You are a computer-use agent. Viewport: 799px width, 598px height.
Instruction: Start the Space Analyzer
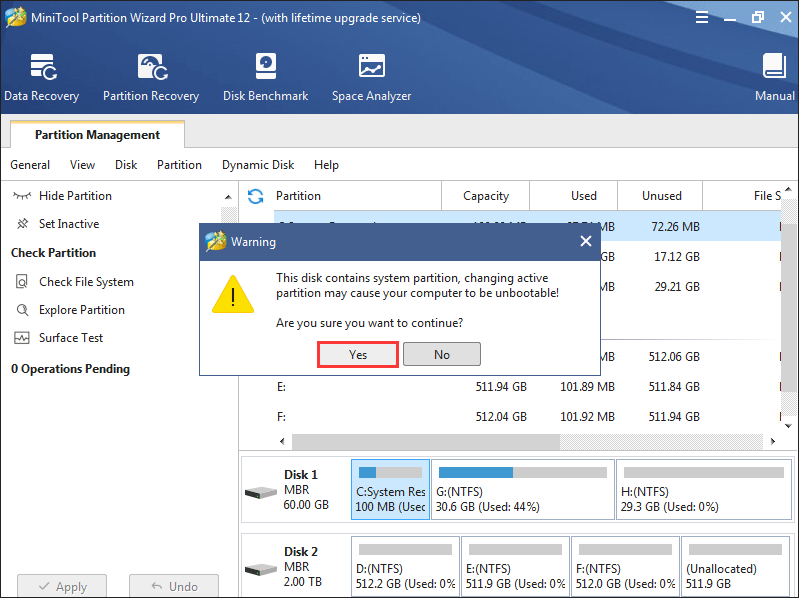coord(371,77)
